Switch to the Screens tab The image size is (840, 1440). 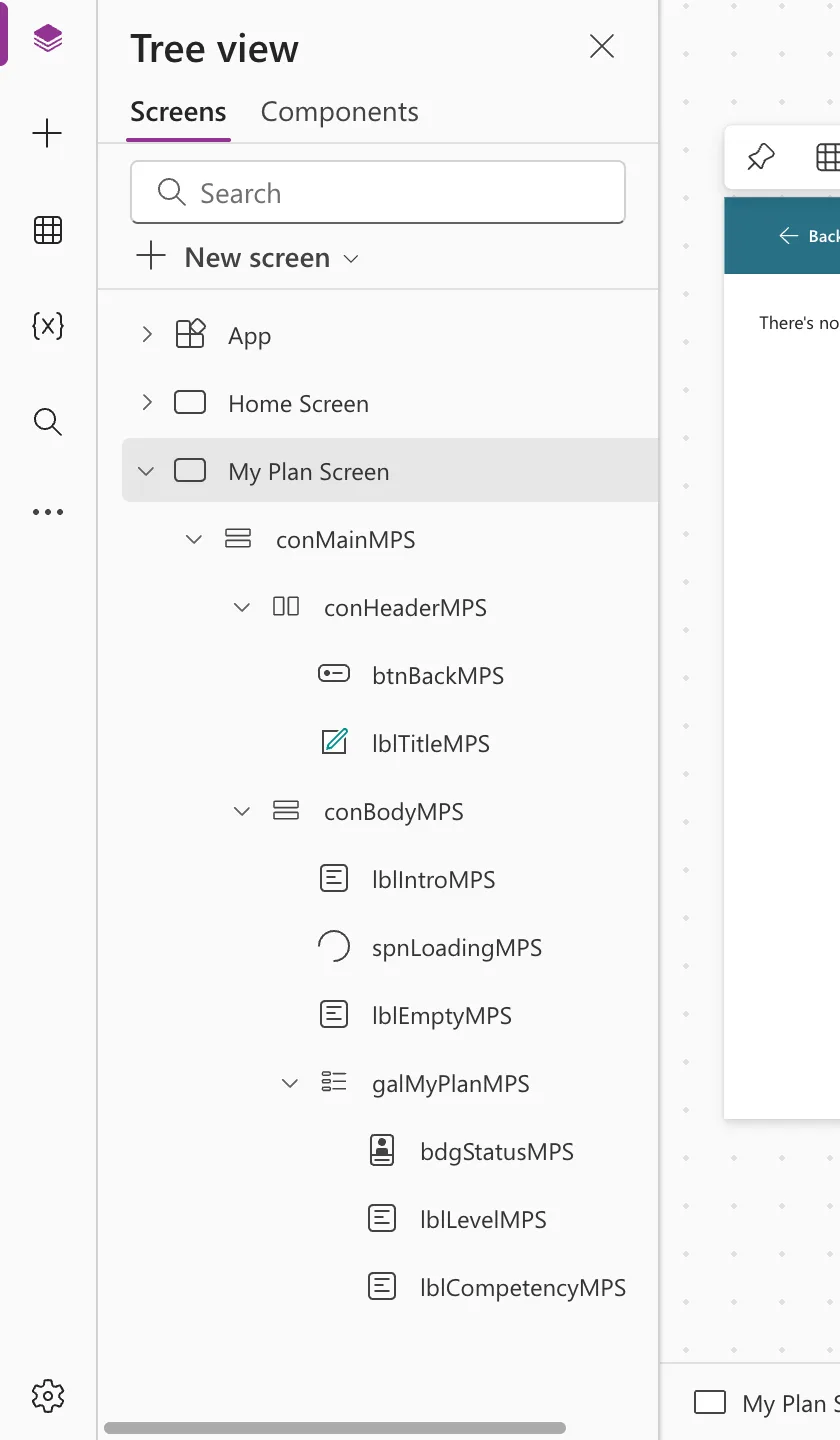click(x=179, y=112)
